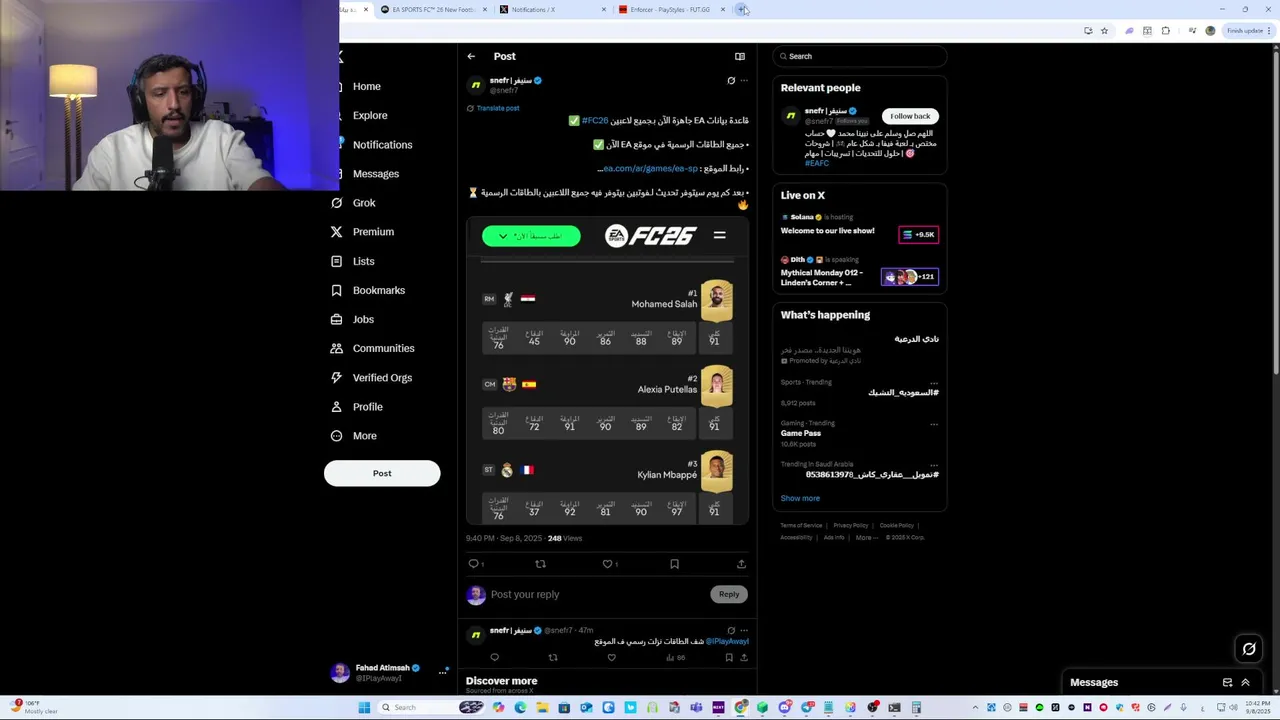Switch to Notifications / X browser tab
The image size is (1280, 720).
pyautogui.click(x=551, y=10)
